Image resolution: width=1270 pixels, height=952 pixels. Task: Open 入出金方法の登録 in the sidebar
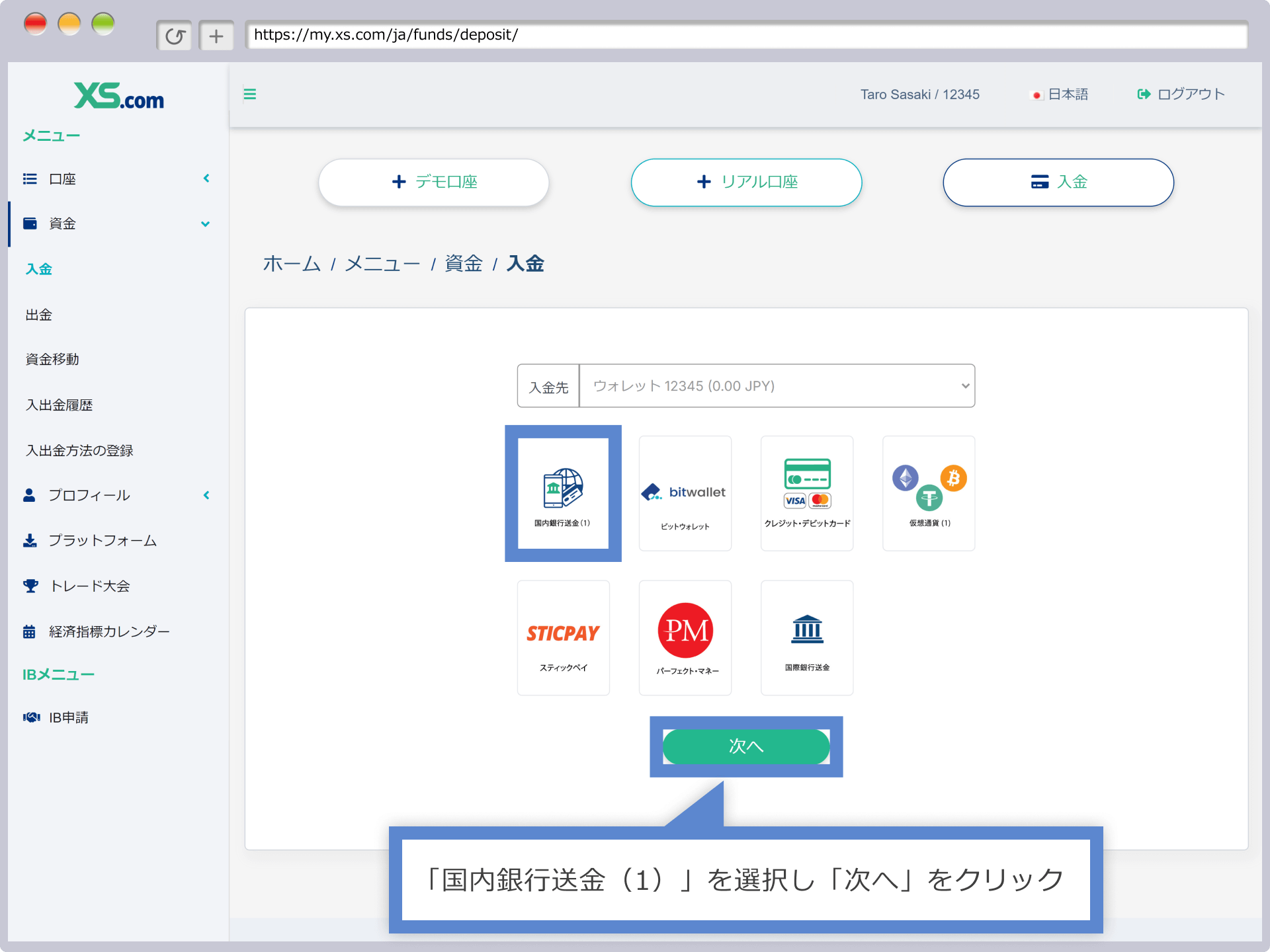point(79,450)
